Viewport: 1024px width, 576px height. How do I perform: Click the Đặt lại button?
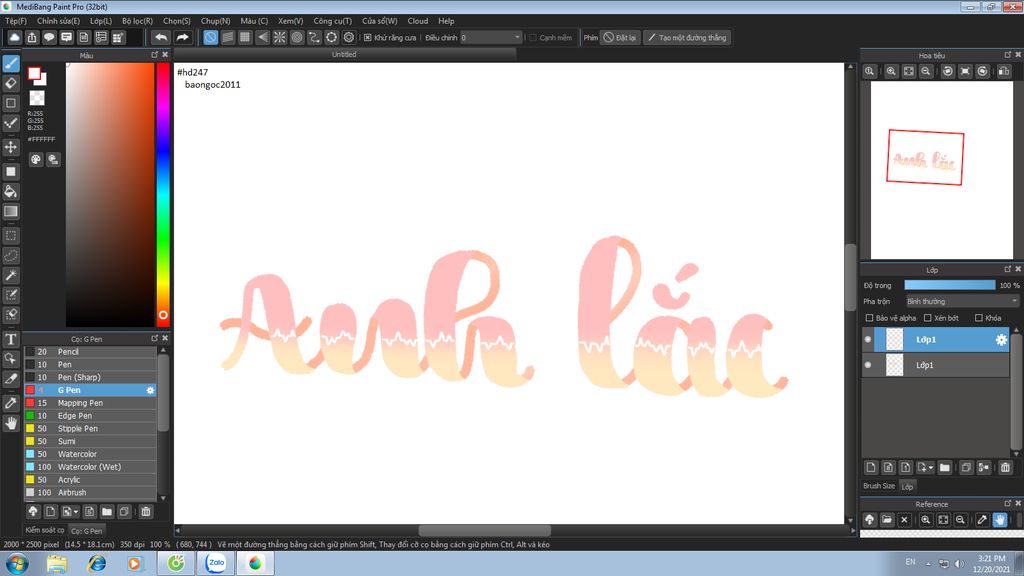[619, 37]
